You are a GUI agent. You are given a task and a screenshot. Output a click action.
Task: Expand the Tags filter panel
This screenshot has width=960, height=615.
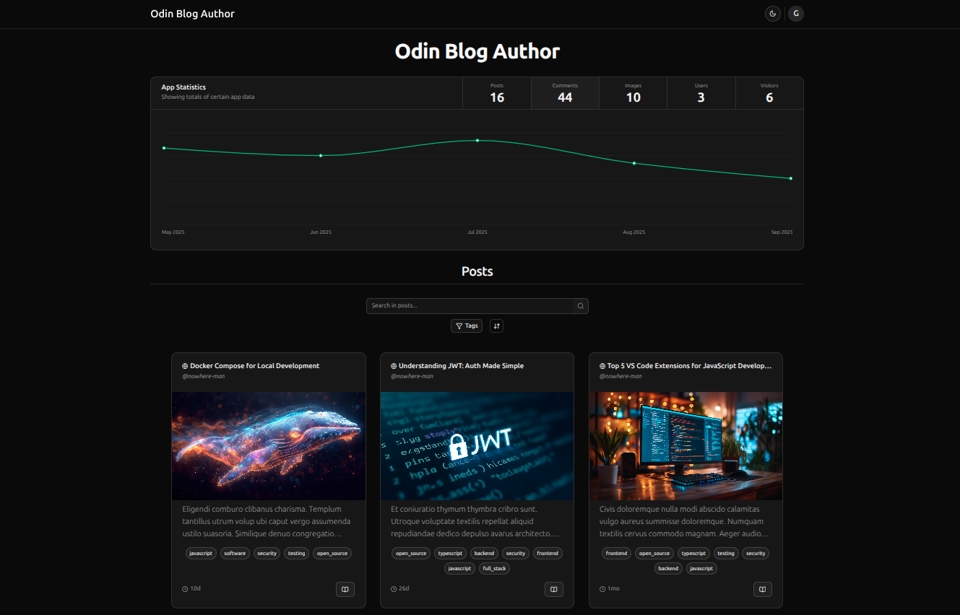click(x=466, y=326)
